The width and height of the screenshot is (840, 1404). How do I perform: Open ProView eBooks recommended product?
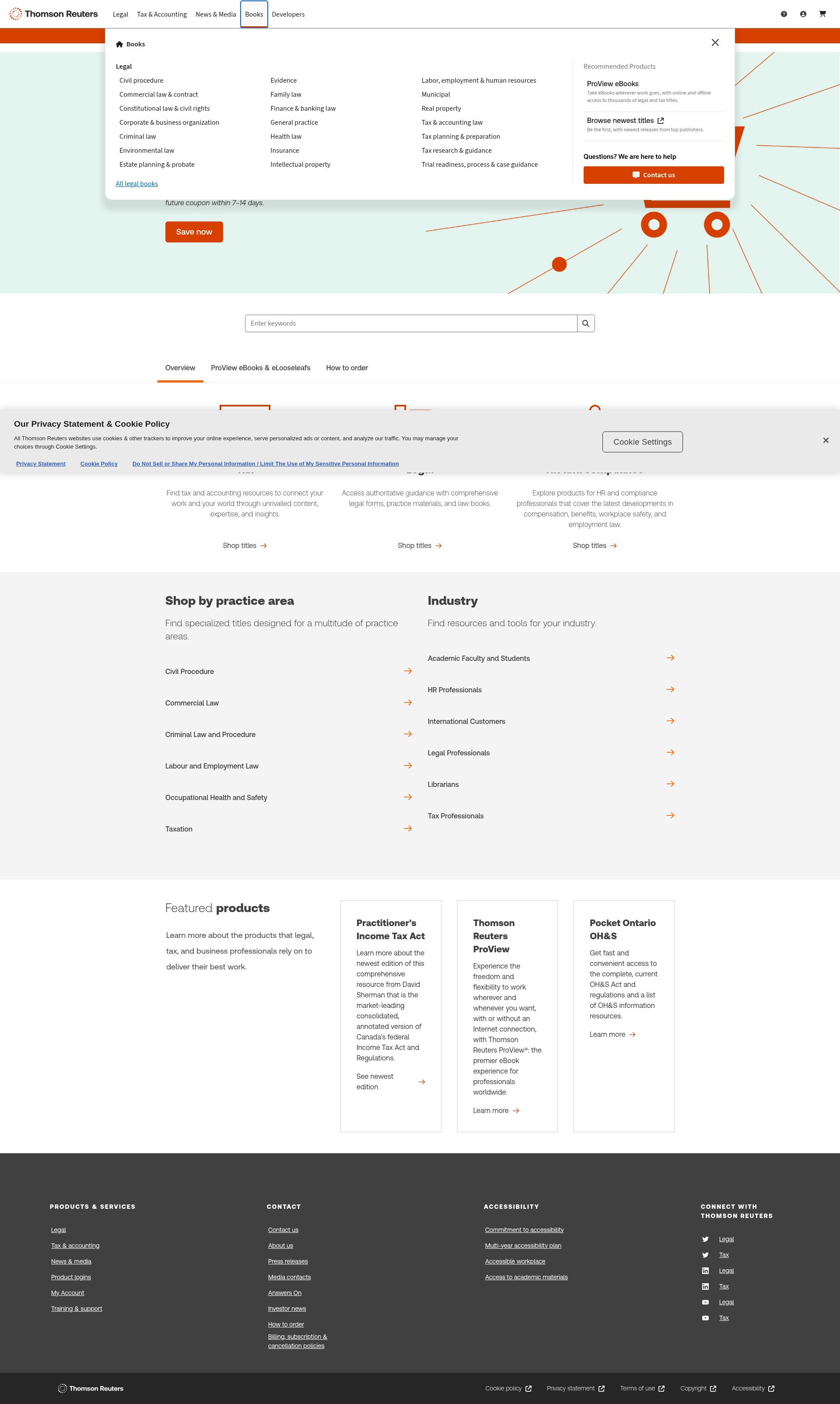tap(612, 84)
